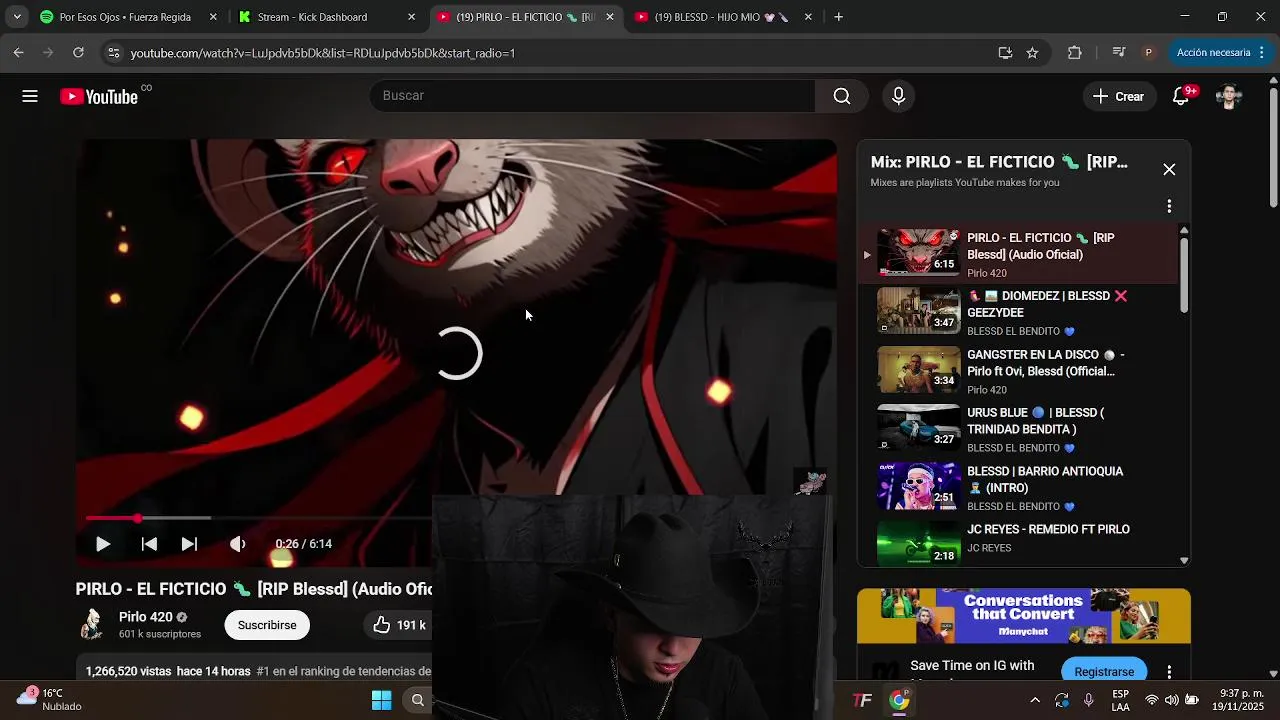Expand the tab search dropdown
The height and width of the screenshot is (720, 1280).
tap(17, 17)
